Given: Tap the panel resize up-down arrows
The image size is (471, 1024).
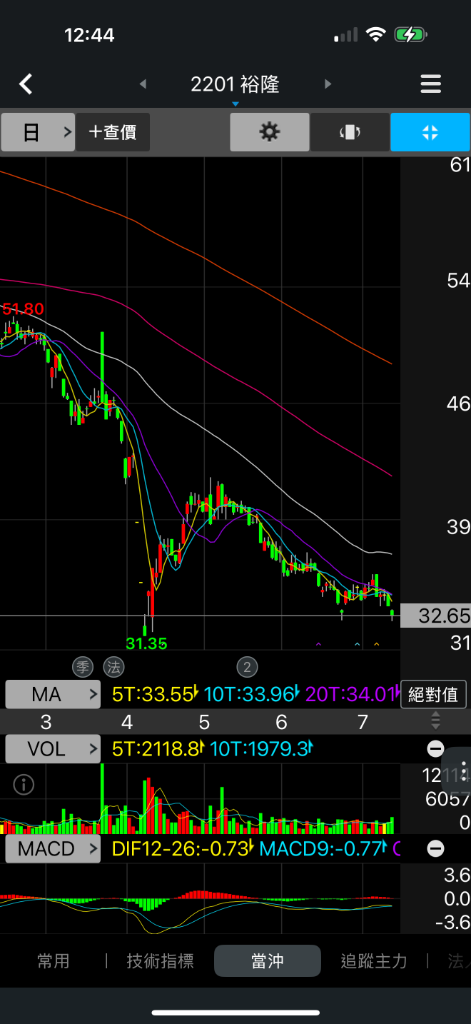Looking at the screenshot, I should tap(436, 720).
